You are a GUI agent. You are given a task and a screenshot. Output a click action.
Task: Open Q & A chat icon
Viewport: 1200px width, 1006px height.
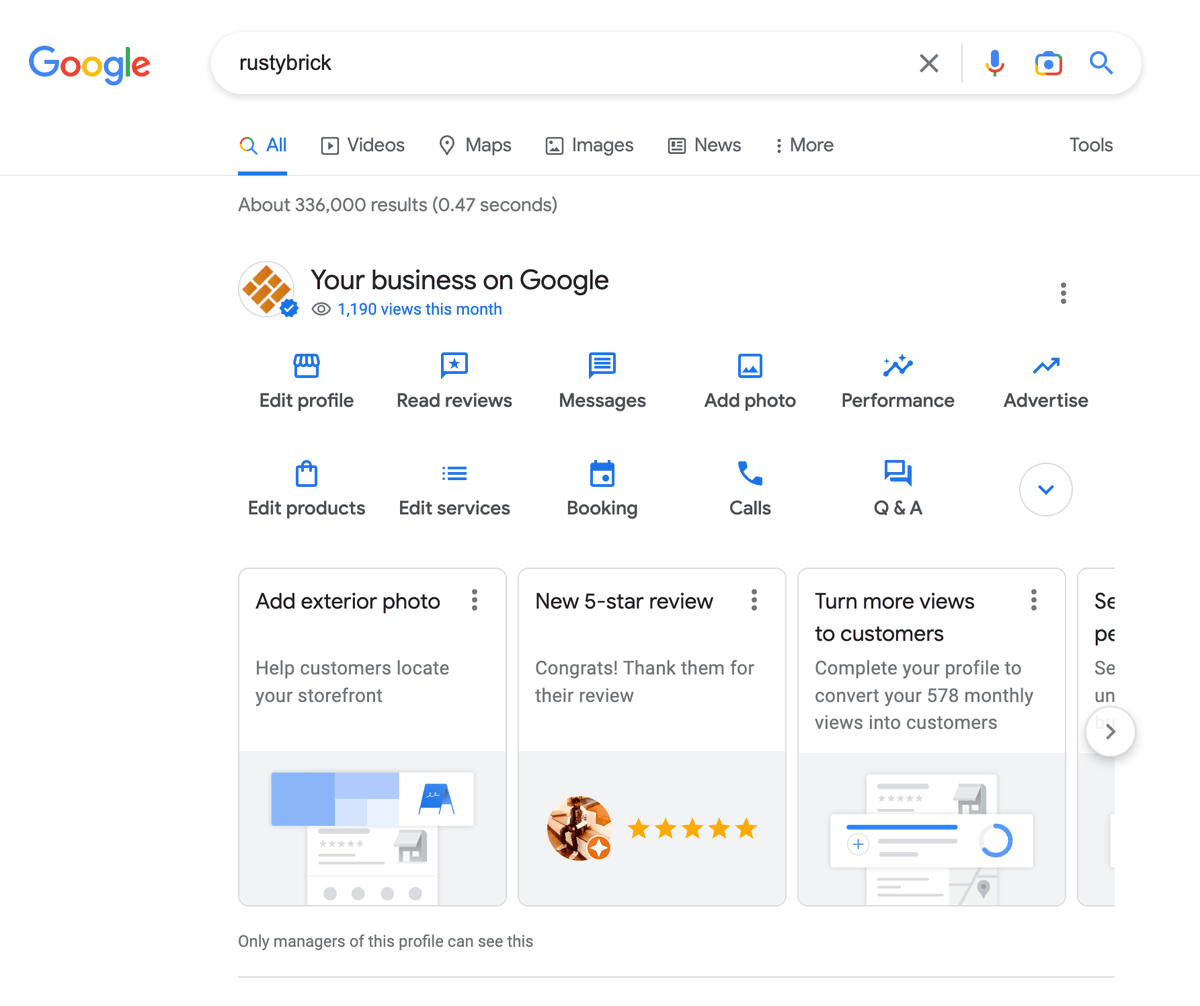[898, 473]
